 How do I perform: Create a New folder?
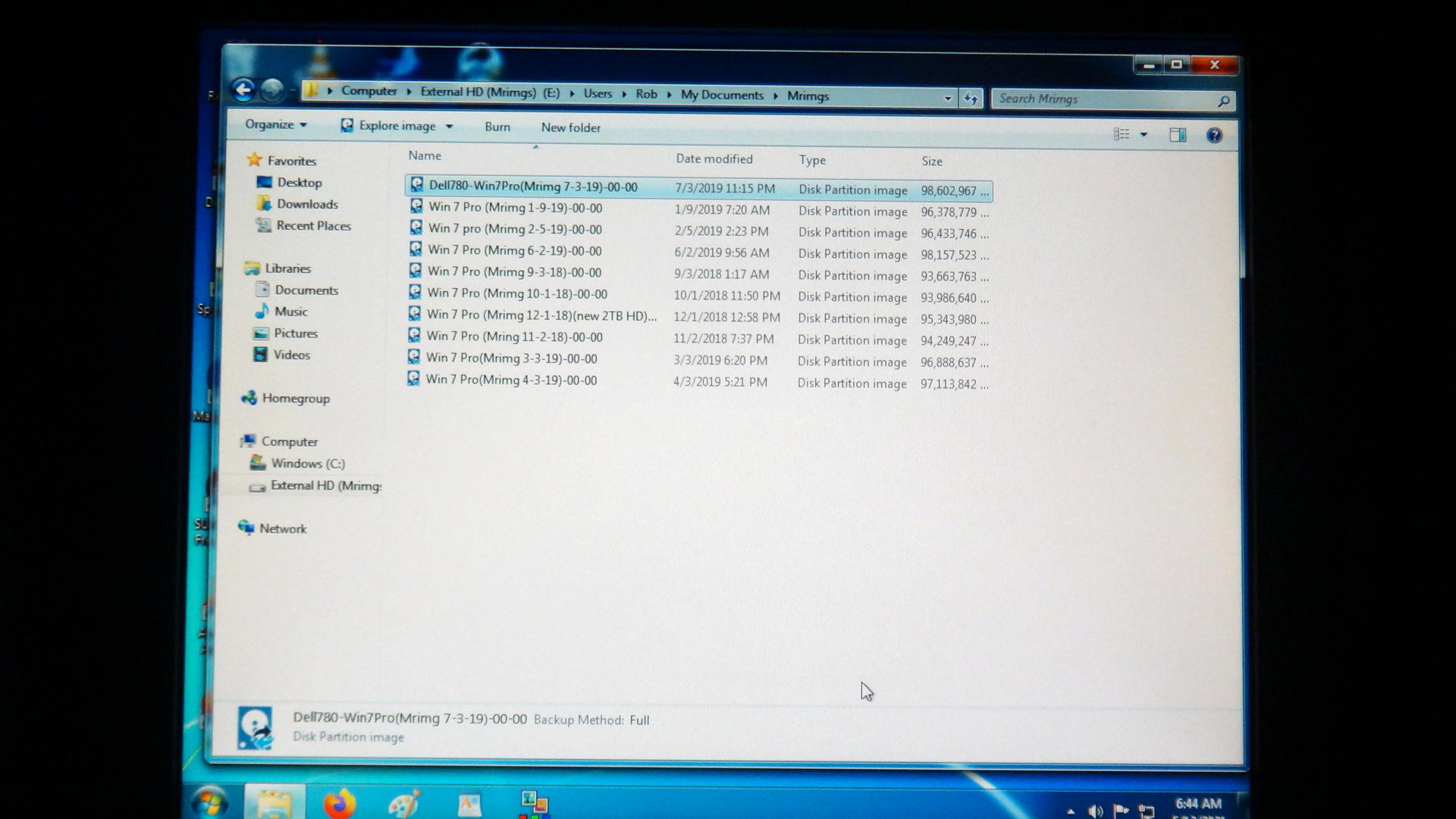point(570,127)
